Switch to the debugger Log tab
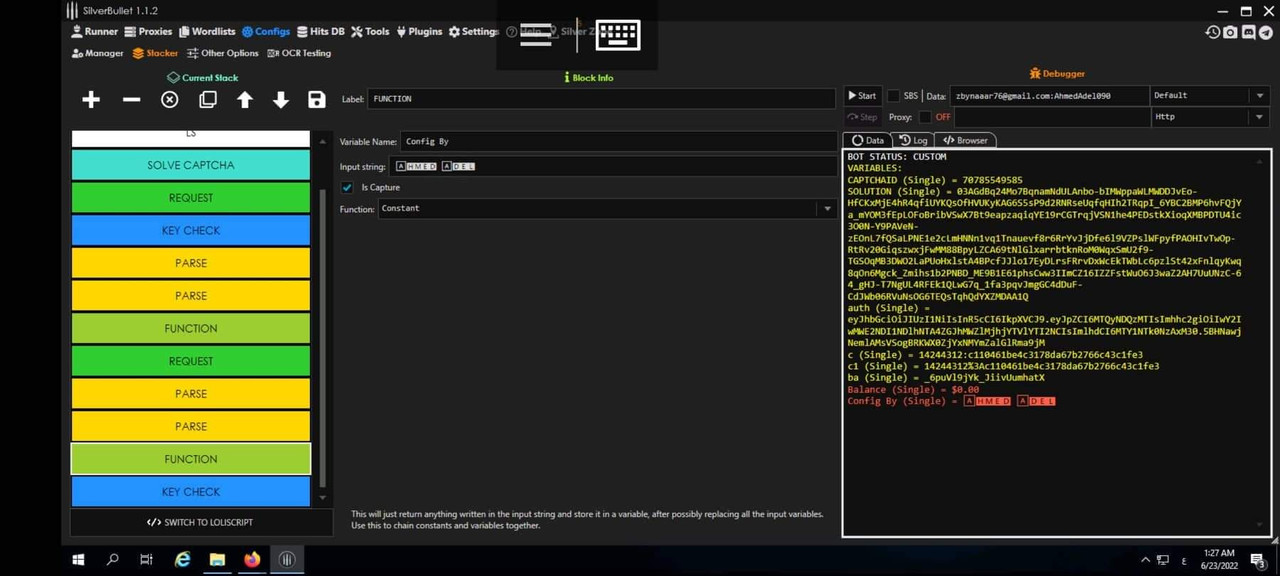Viewport: 1280px width, 576px height. 913,141
